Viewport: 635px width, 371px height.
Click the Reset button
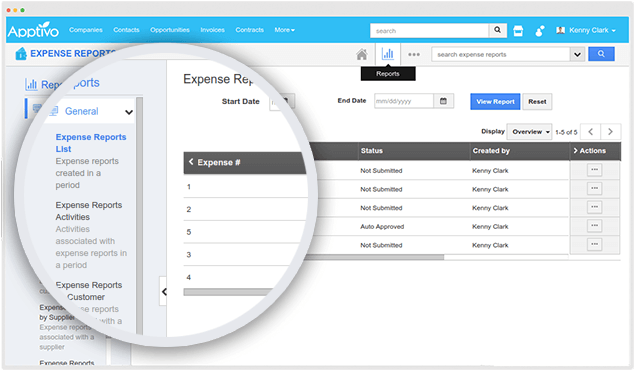tap(537, 102)
